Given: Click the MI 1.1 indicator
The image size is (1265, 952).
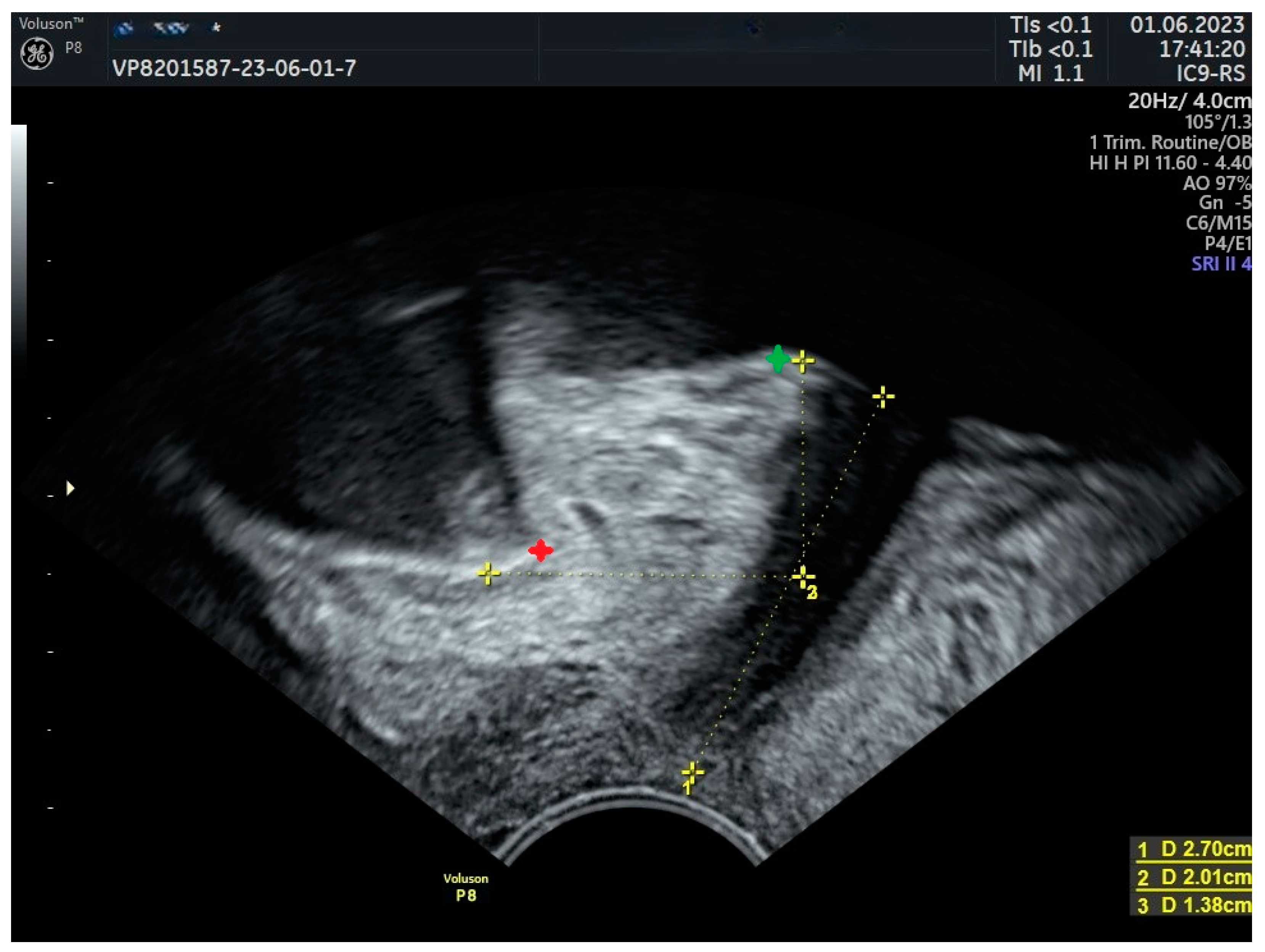Looking at the screenshot, I should [x=1051, y=73].
